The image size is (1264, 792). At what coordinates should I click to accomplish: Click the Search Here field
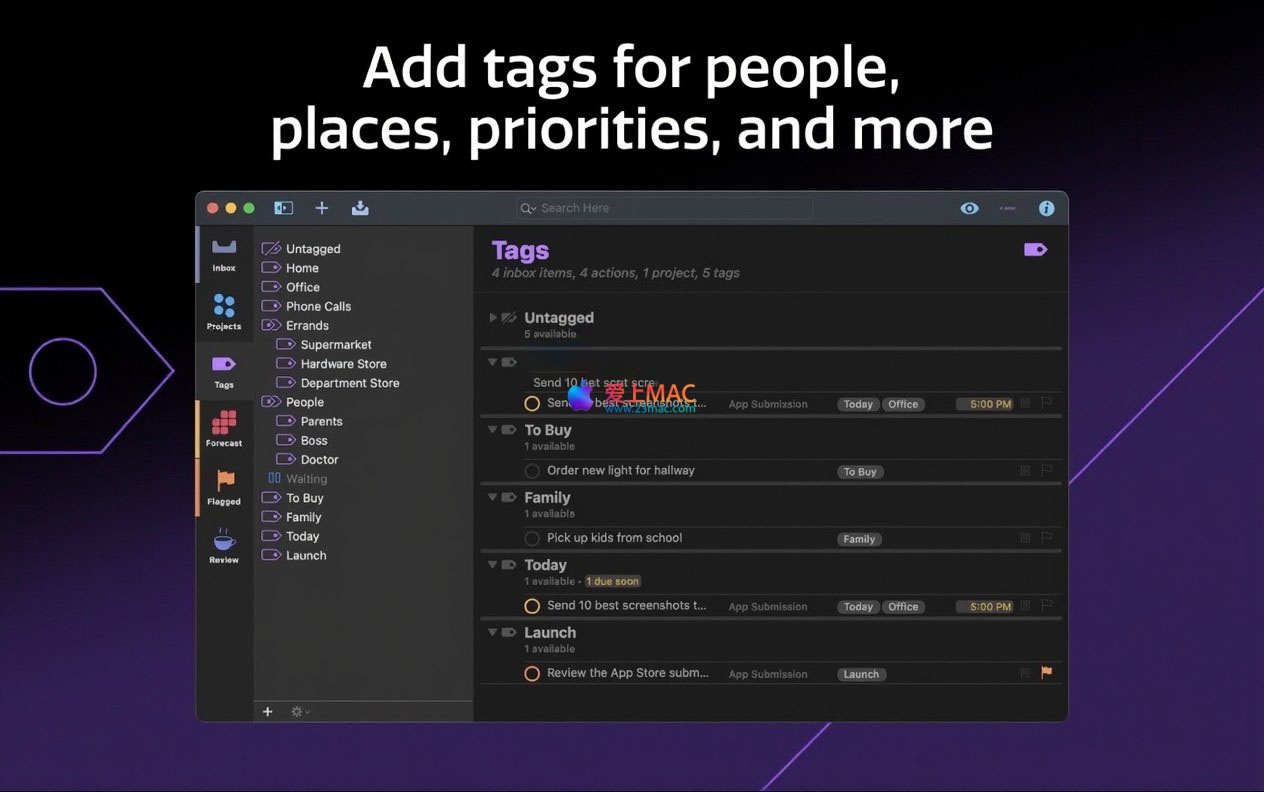(x=664, y=208)
